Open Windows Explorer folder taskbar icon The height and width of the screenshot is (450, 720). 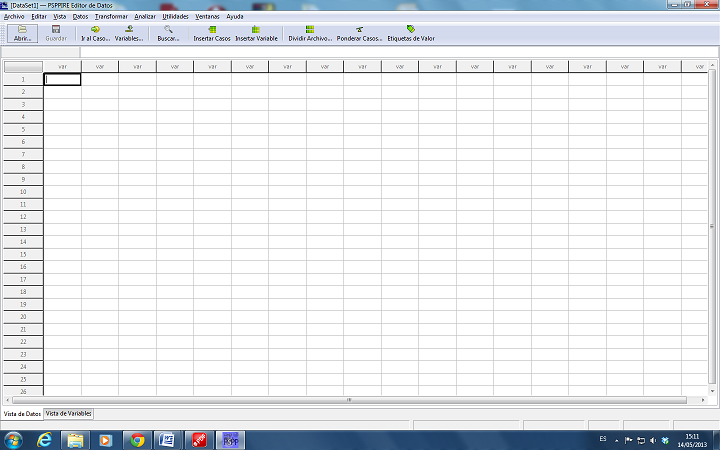point(75,440)
